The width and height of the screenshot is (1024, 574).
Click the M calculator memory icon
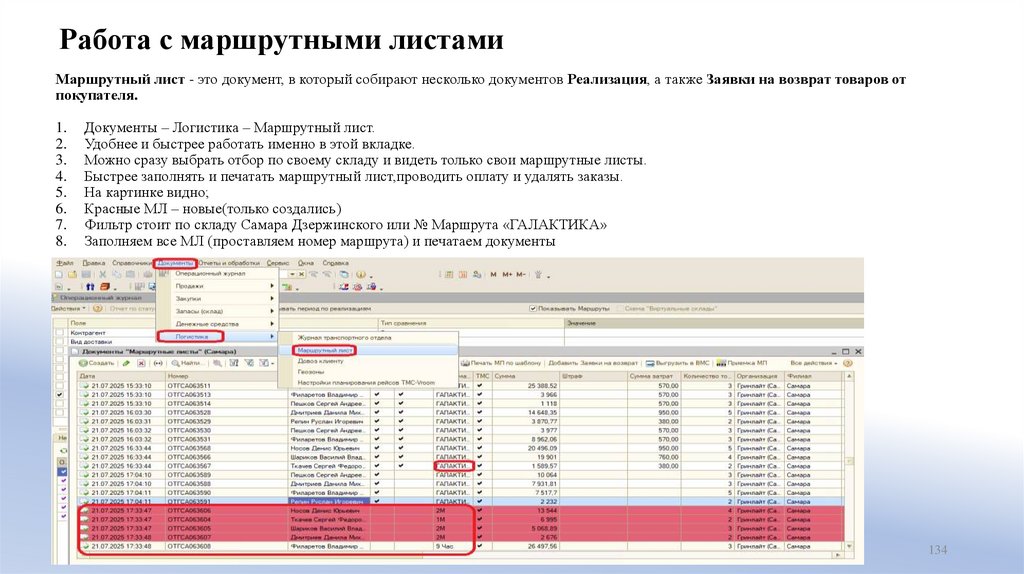click(494, 274)
